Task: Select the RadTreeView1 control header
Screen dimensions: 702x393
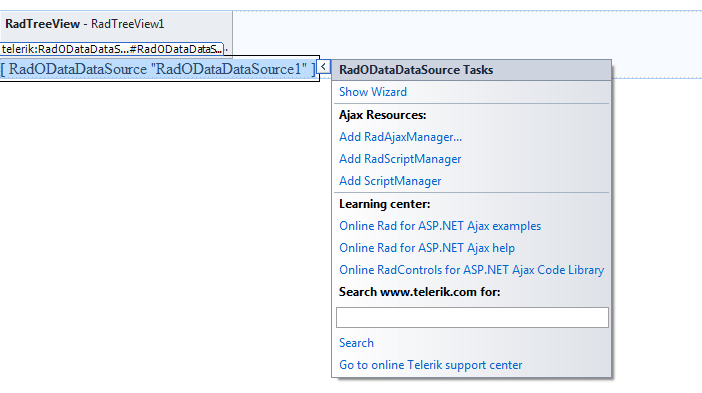Action: 85,24
